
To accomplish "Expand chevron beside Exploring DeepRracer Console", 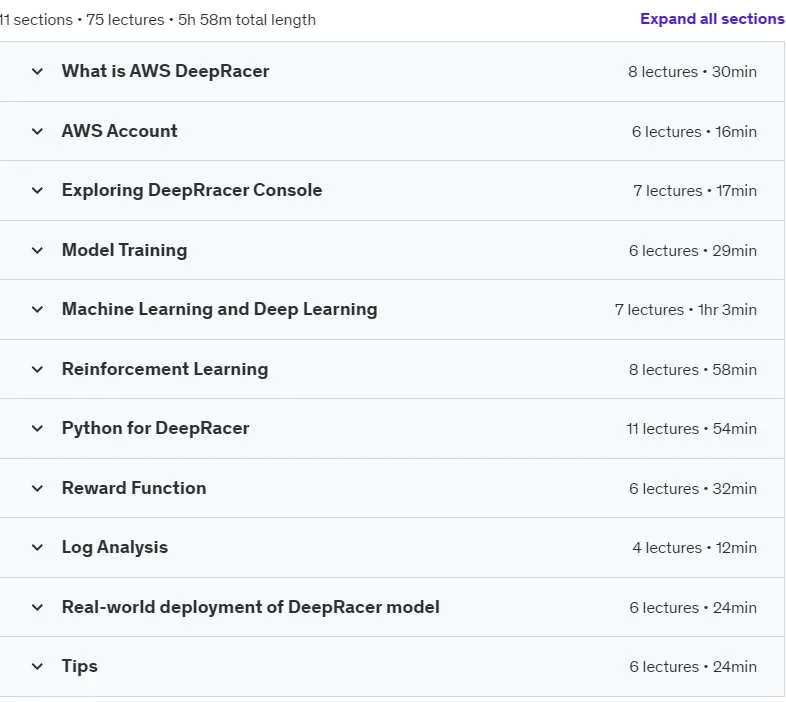I will click(x=37, y=191).
